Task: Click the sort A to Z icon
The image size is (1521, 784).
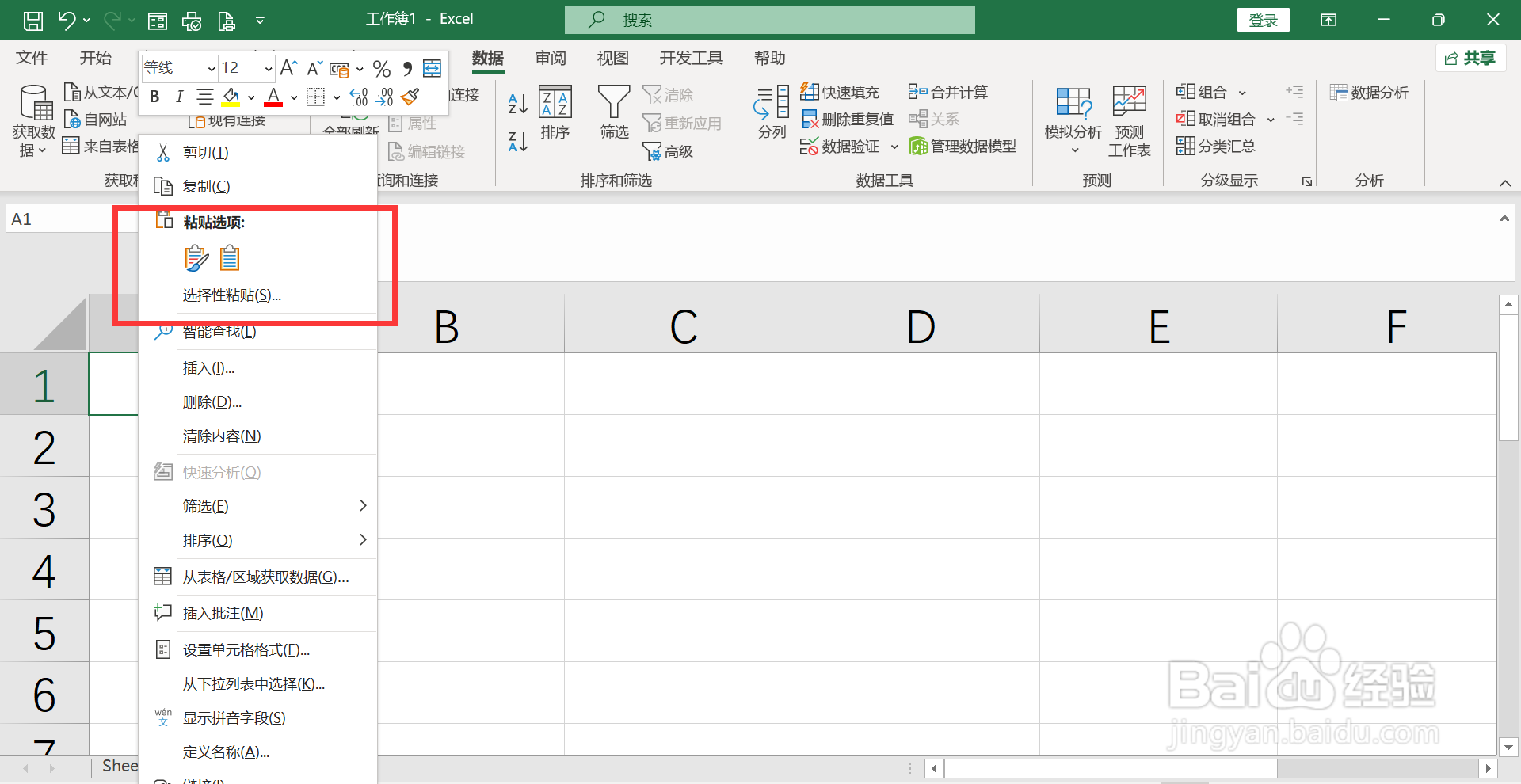Action: [x=517, y=102]
